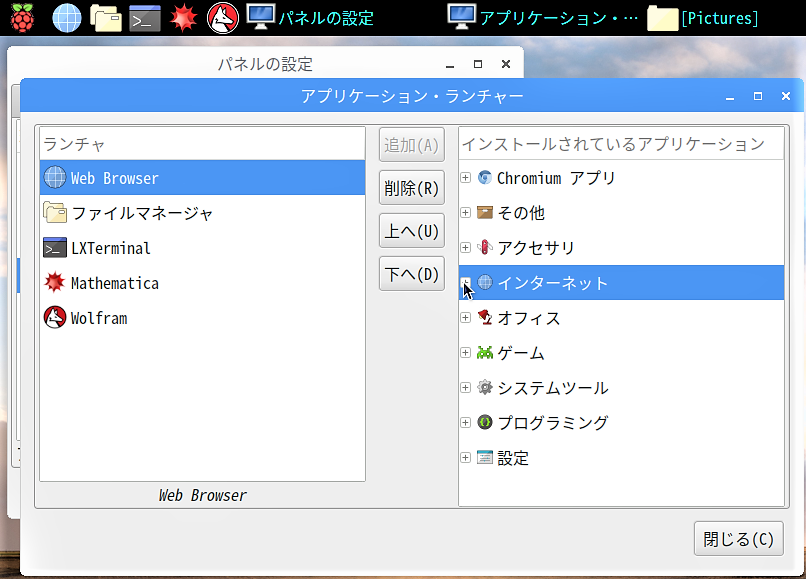Viewport: 806px width, 579px height.
Task: Click the プログラミング braces icon
Action: [485, 422]
